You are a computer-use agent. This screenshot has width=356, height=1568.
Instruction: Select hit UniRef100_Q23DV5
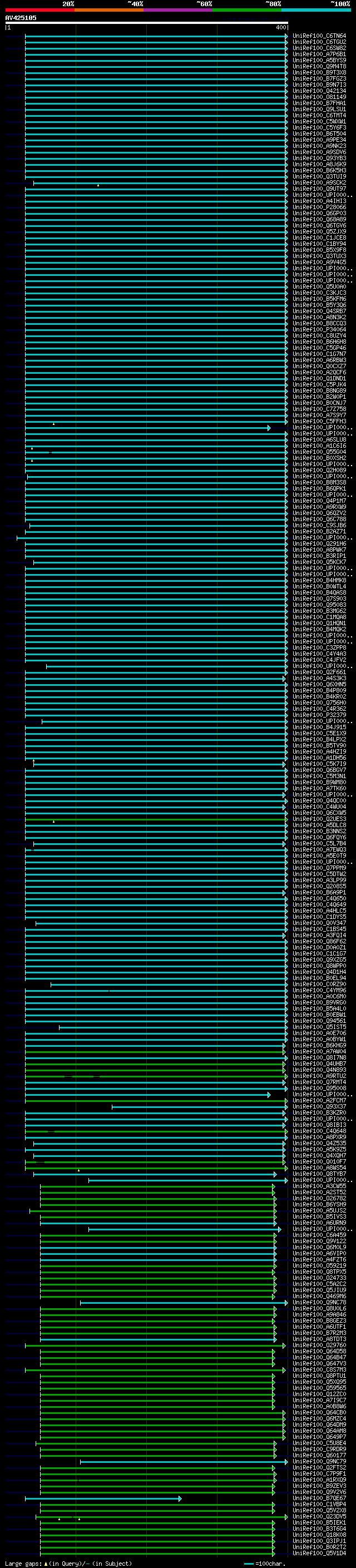coord(319,1516)
